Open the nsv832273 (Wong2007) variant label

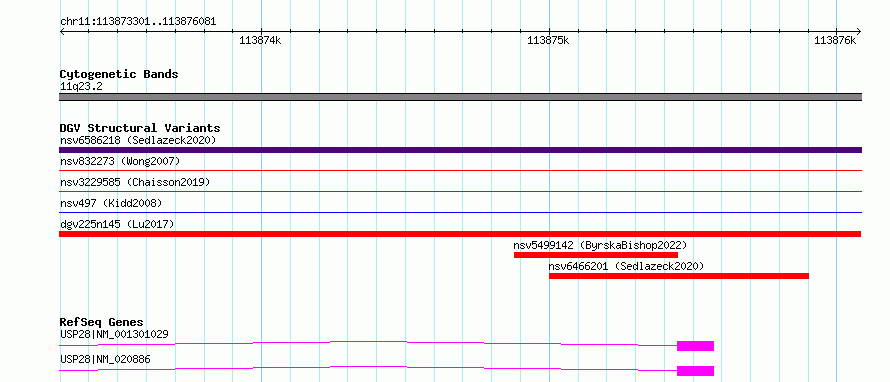click(120, 162)
